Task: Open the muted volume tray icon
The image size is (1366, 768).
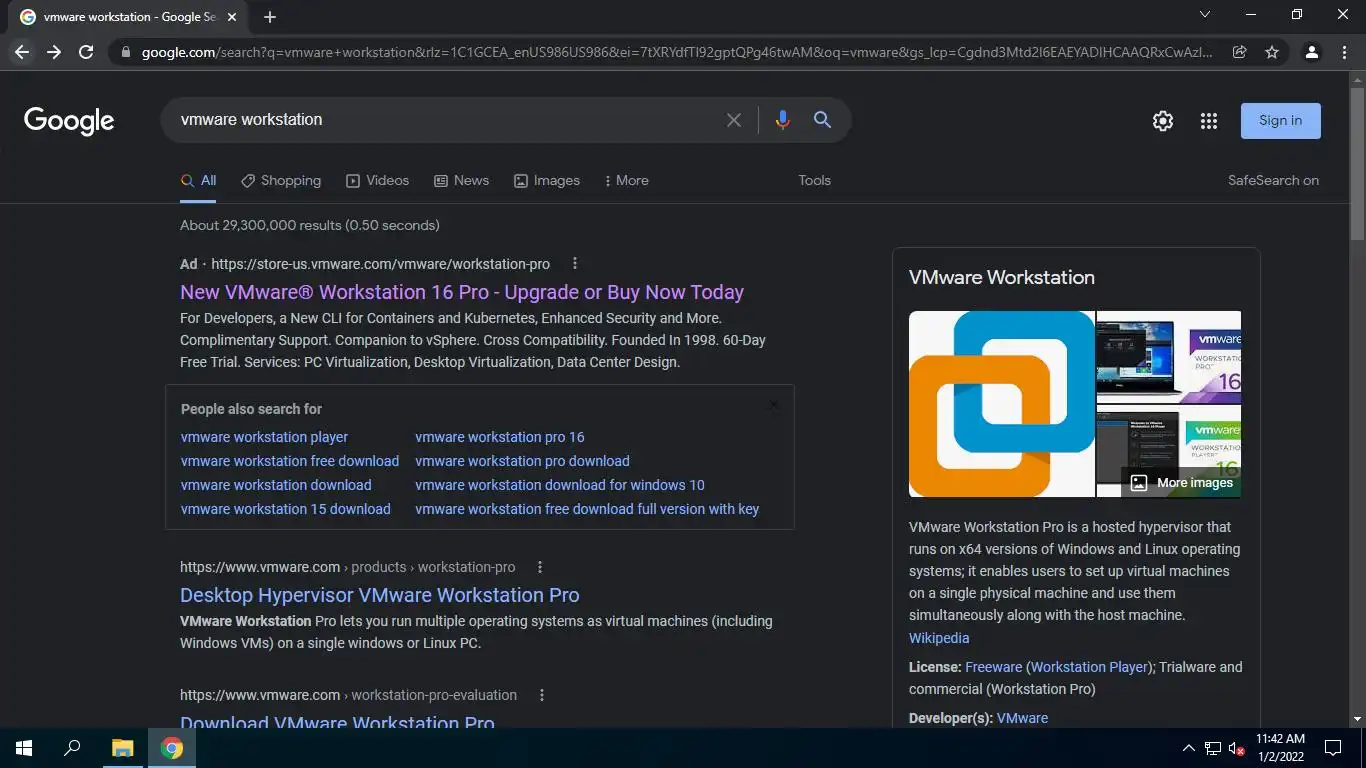Action: pos(1237,748)
